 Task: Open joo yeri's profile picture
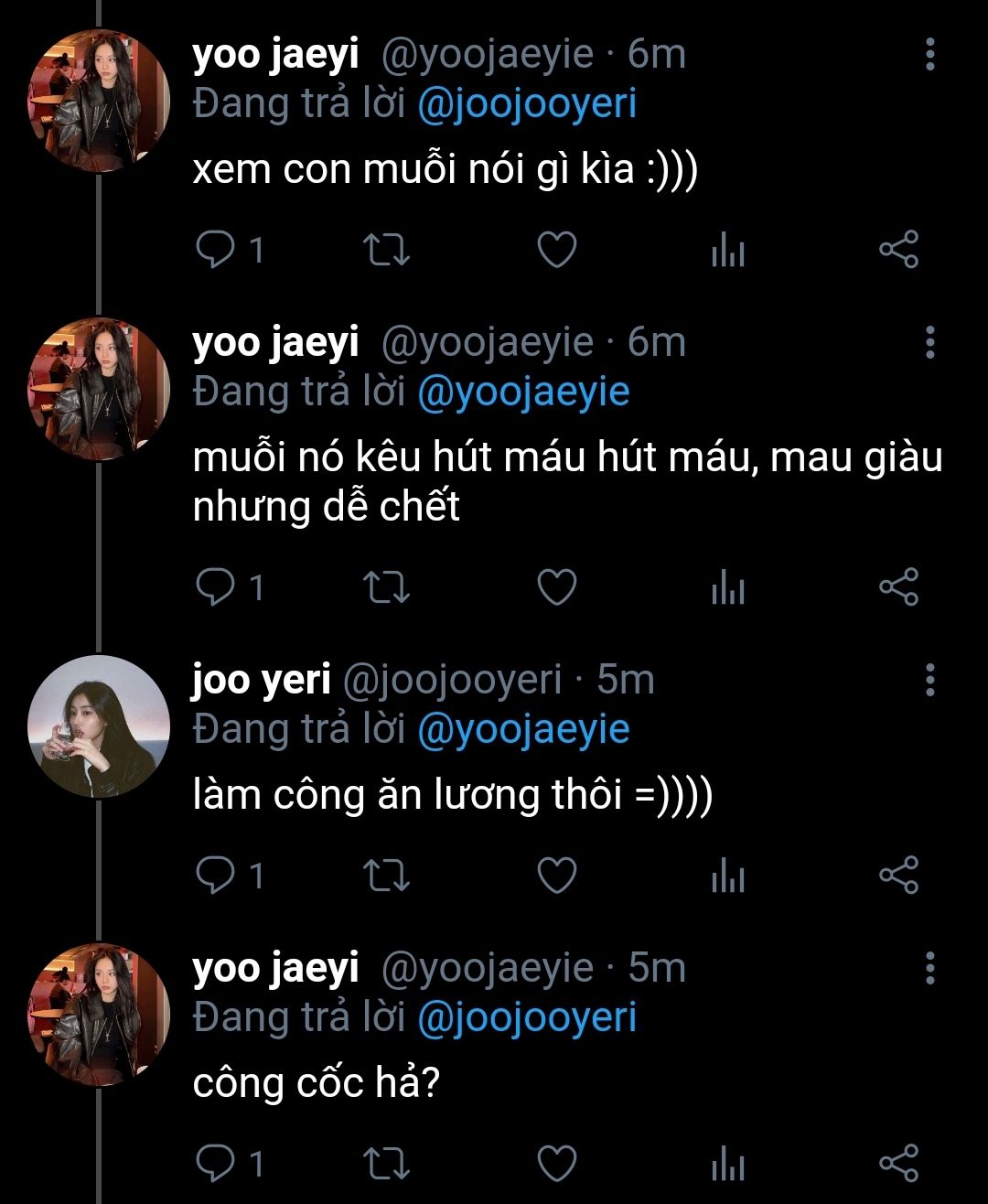tap(99, 726)
